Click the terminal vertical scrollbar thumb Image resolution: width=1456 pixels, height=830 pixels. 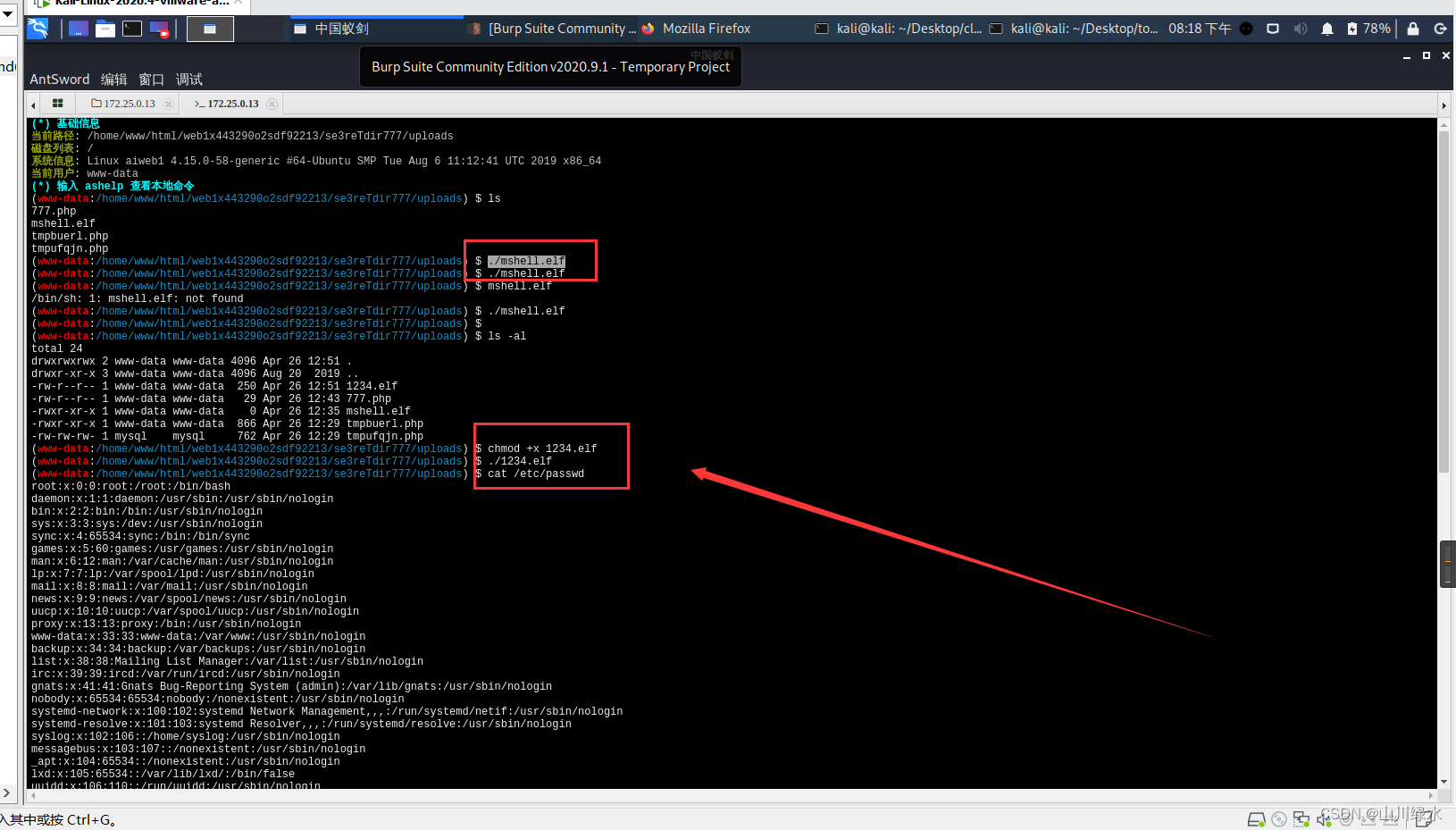tap(1443, 302)
